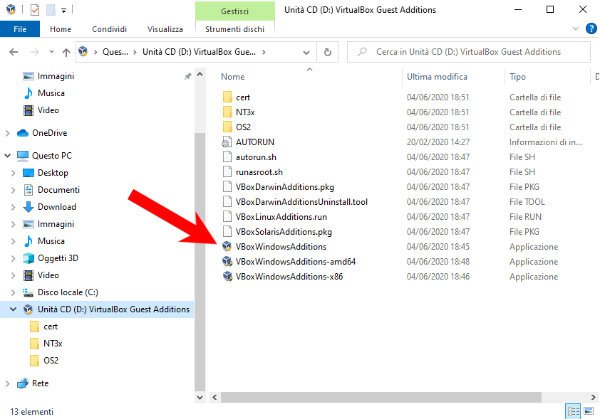Go back with the back arrow
Image resolution: width=600 pixels, height=419 pixels.
[x=14, y=52]
